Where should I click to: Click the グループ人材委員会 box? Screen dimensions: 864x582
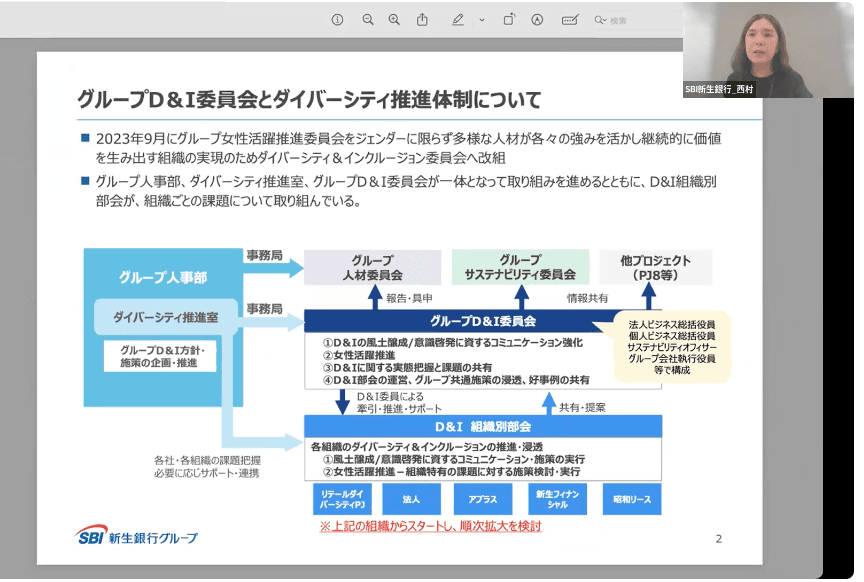click(372, 267)
